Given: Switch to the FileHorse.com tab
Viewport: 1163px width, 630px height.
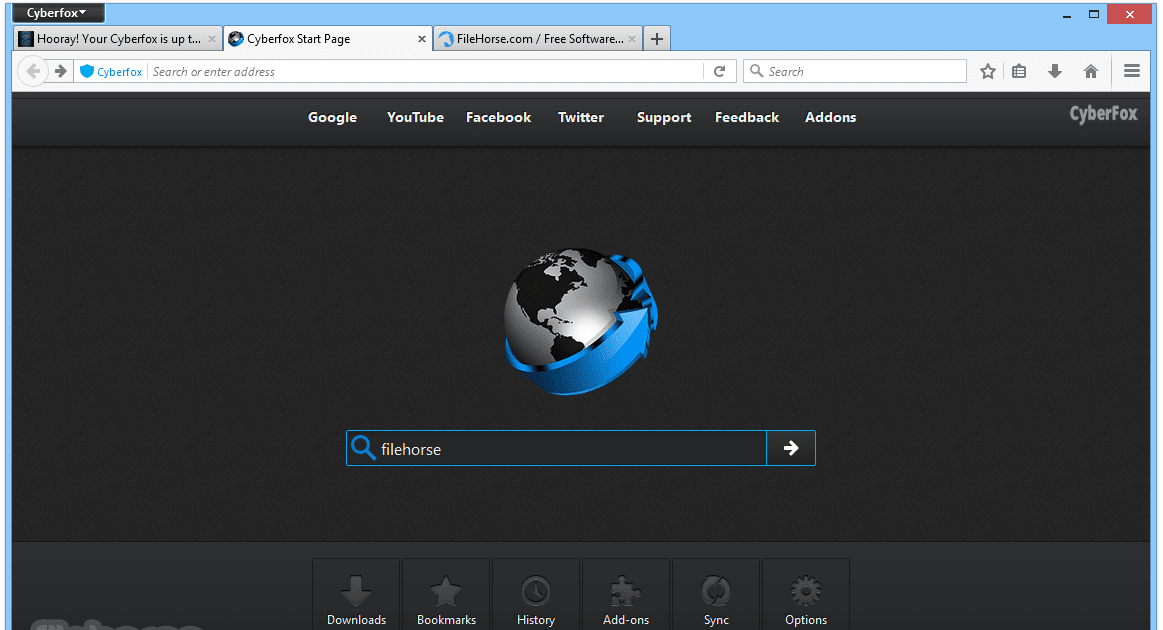Looking at the screenshot, I should coord(538,39).
